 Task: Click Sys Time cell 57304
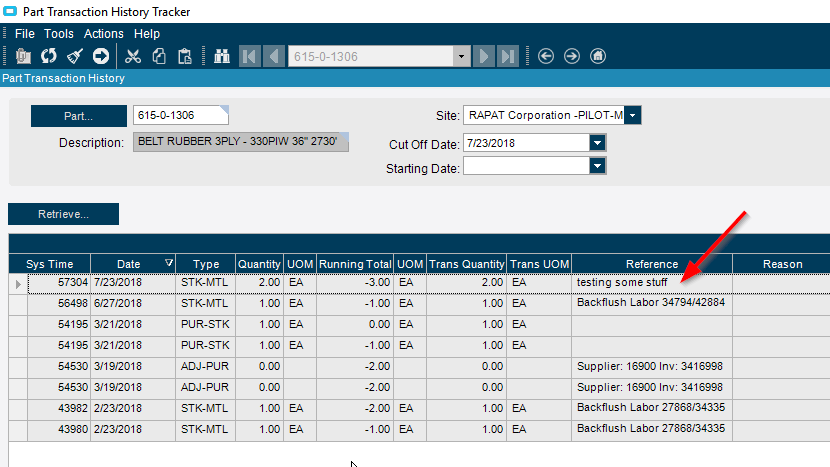(59, 283)
